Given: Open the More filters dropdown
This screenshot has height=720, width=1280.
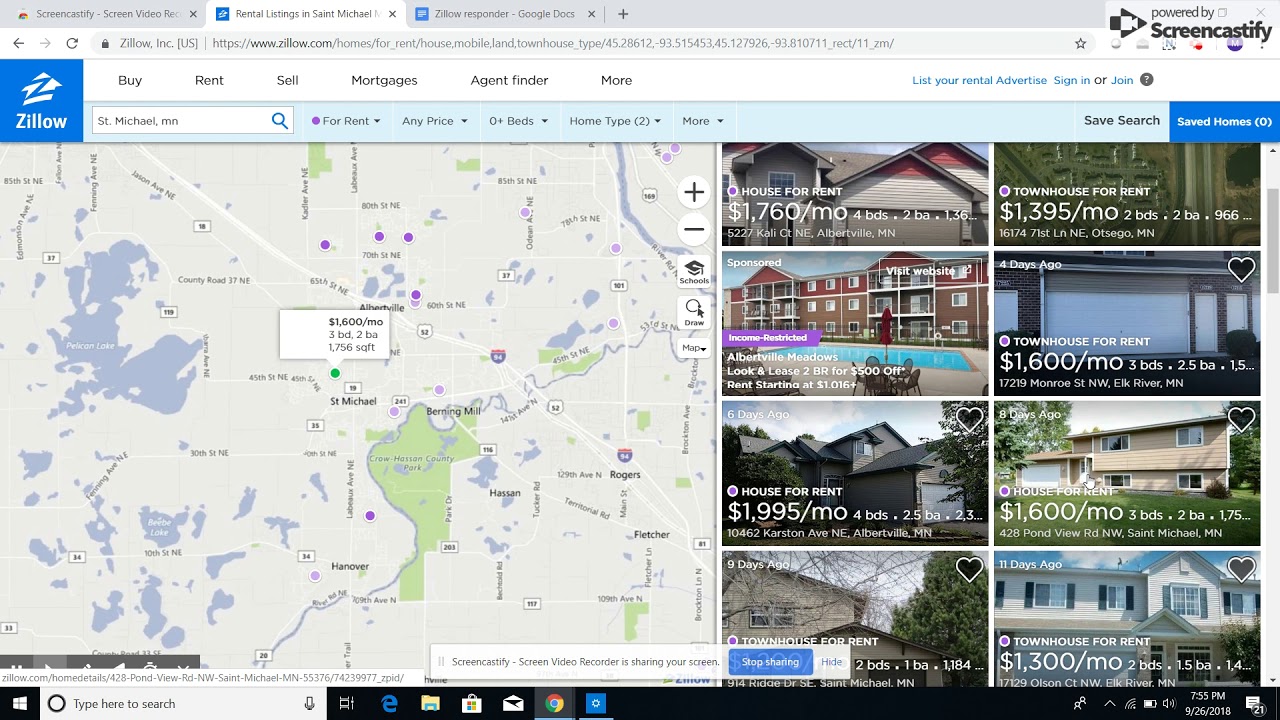Looking at the screenshot, I should click(702, 121).
